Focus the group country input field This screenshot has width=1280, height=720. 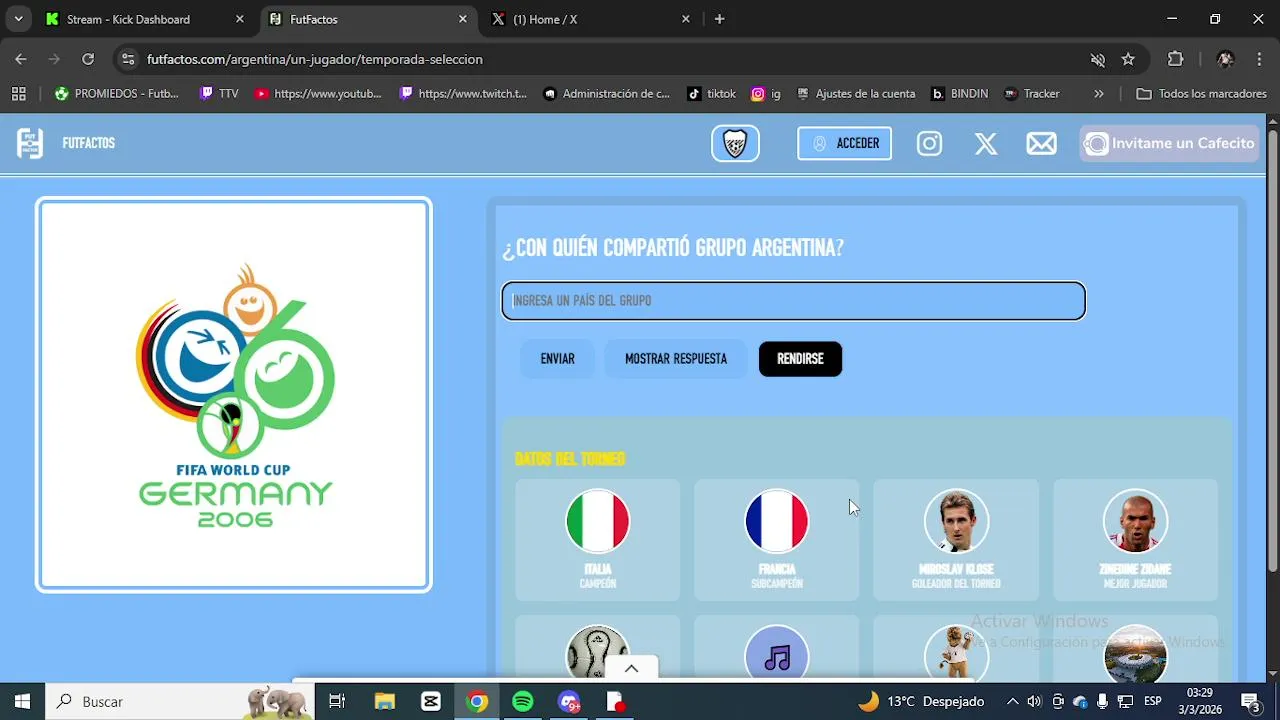pyautogui.click(x=793, y=301)
